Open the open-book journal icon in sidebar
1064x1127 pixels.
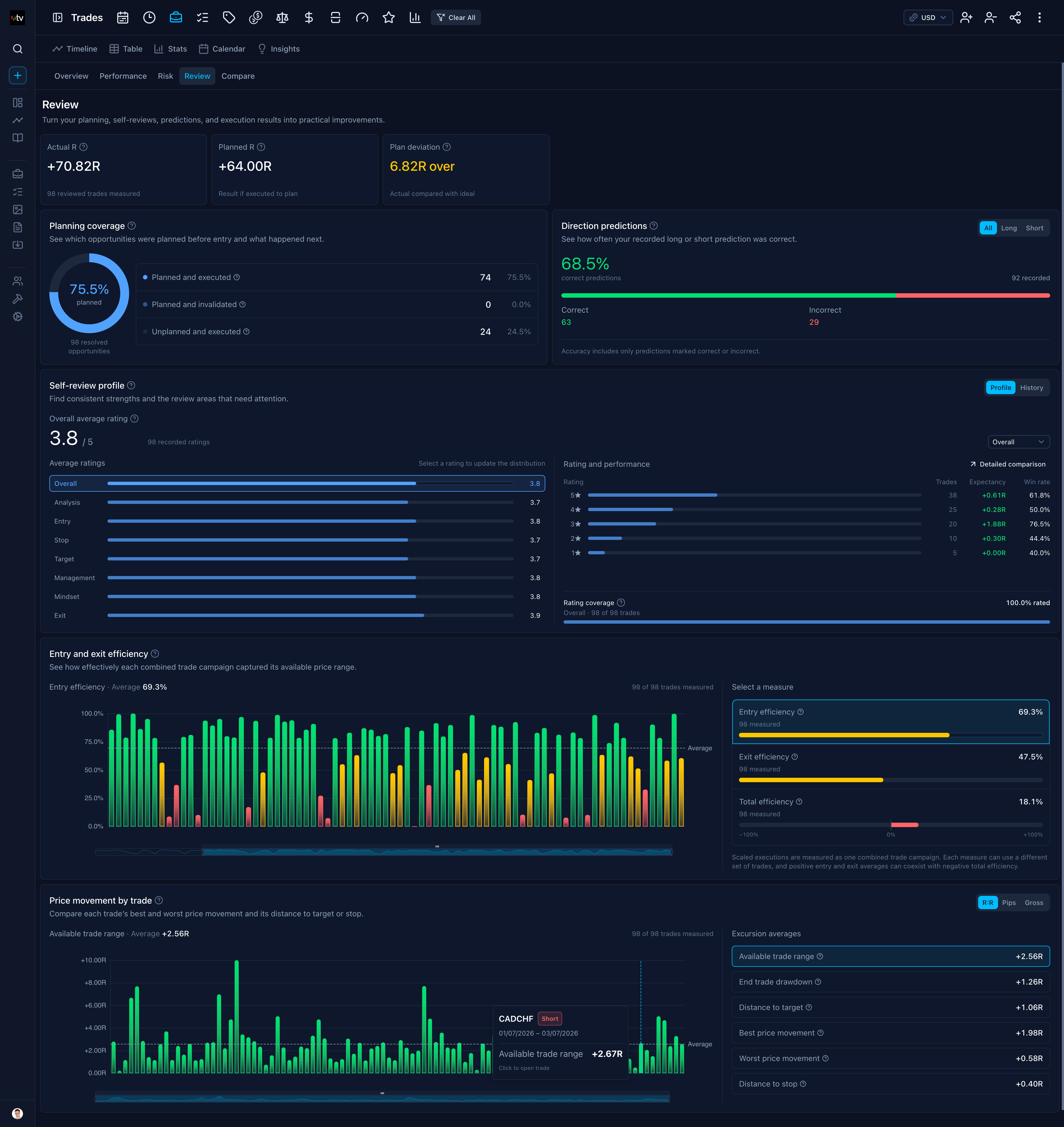(17, 138)
